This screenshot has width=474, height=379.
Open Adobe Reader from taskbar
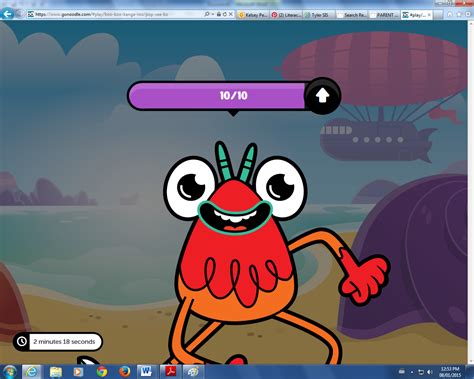pyautogui.click(x=170, y=371)
